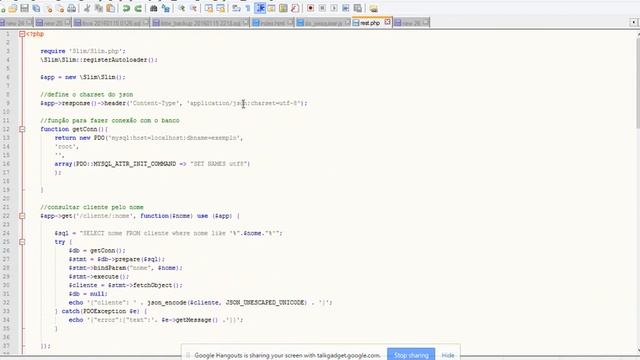The width and height of the screenshot is (640, 360).
Task: Zoom out with the Zoom Out toolbar icon
Action: (x=193, y=8)
